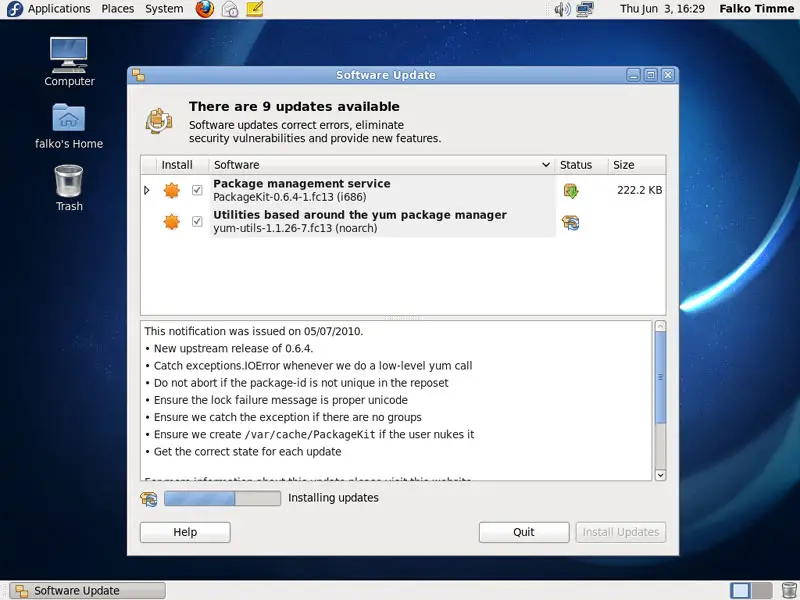Click the Install Updates button
Viewport: 800px width, 600px height.
pos(620,532)
